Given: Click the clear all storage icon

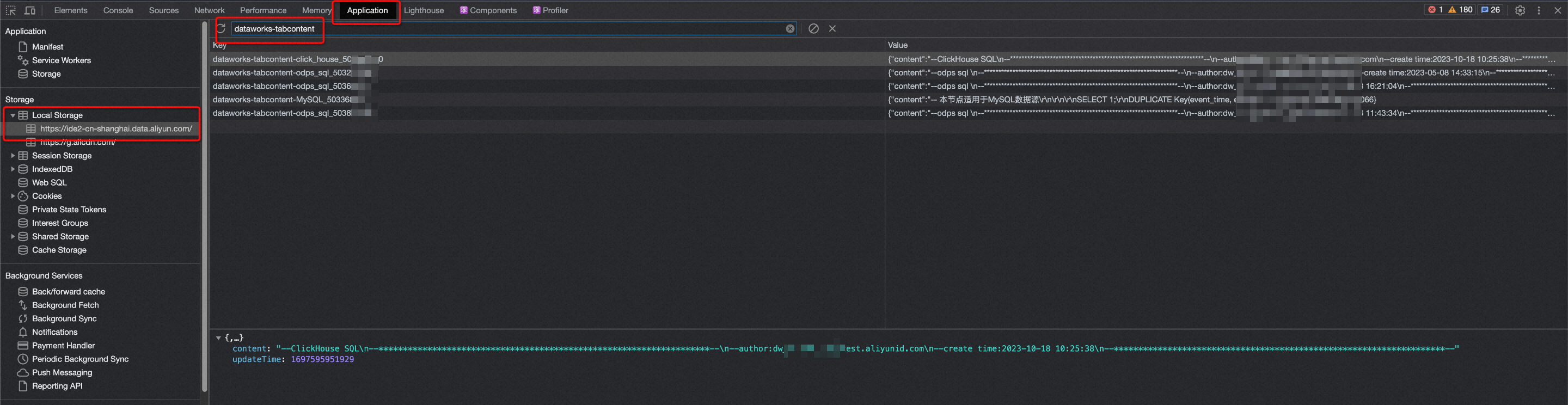Looking at the screenshot, I should pyautogui.click(x=813, y=29).
